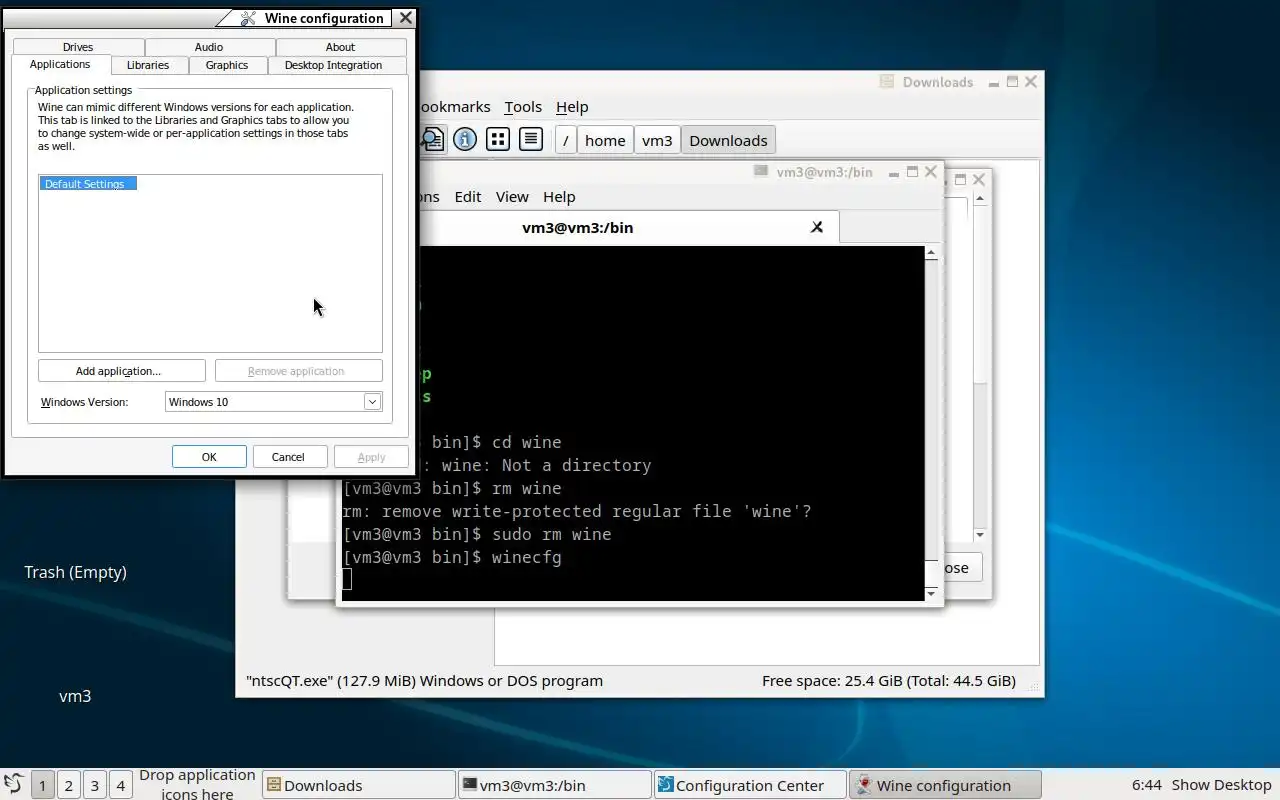The image size is (1280, 800).
Task: Open the Help menu in Downloads file manager
Action: pyautogui.click(x=572, y=107)
